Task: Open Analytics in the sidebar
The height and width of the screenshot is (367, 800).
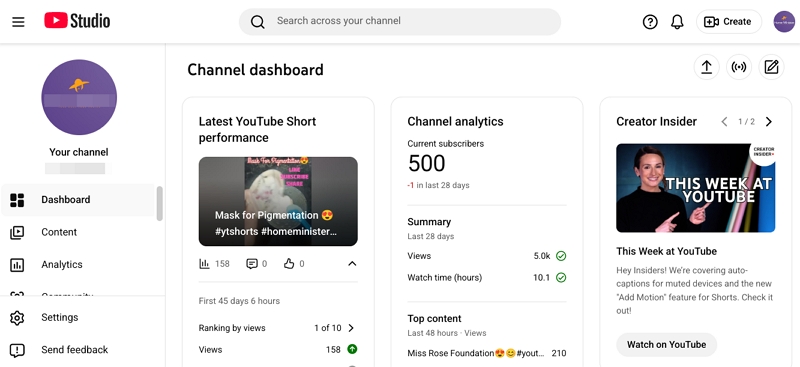Action: click(78, 264)
